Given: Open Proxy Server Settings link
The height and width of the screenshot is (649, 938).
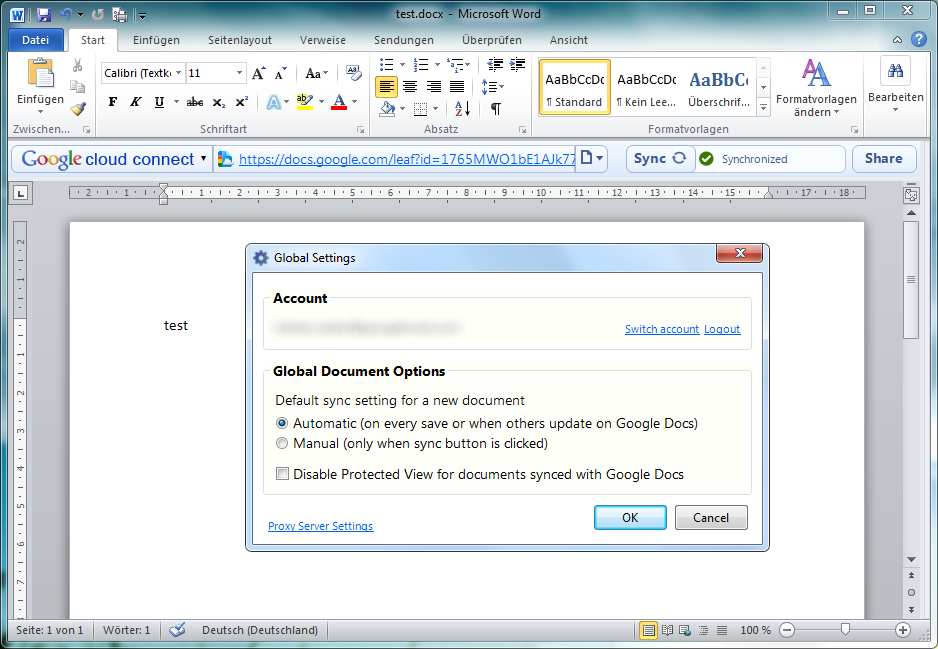Looking at the screenshot, I should (321, 526).
